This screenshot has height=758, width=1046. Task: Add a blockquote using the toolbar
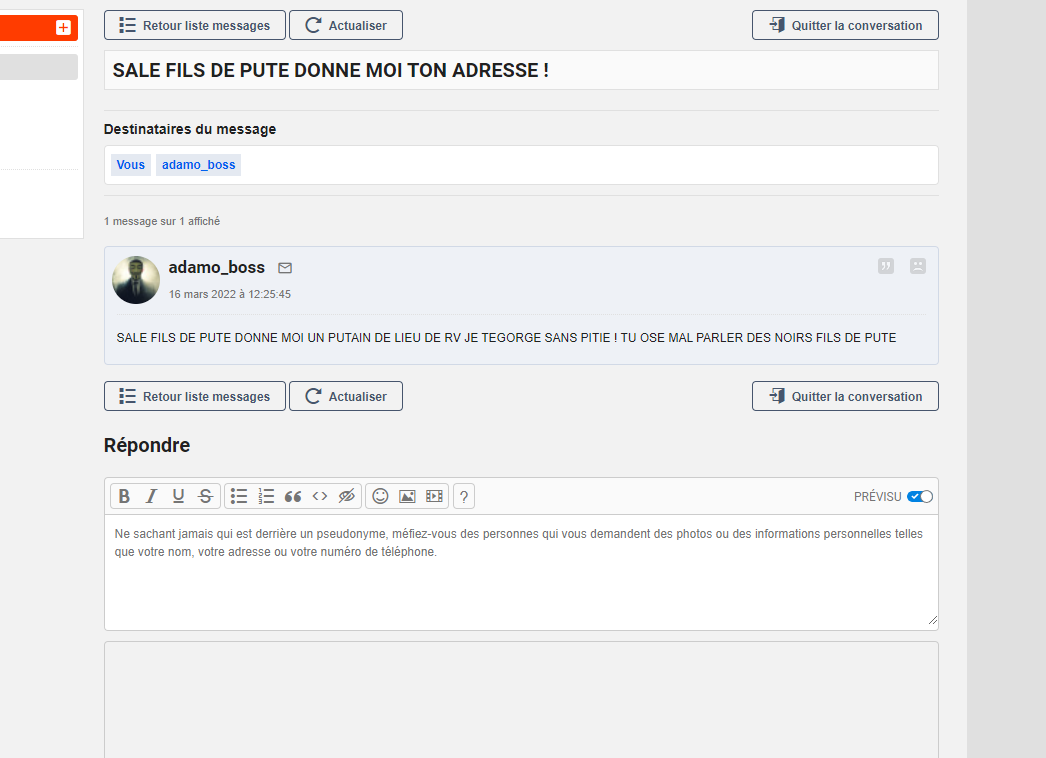(x=293, y=496)
